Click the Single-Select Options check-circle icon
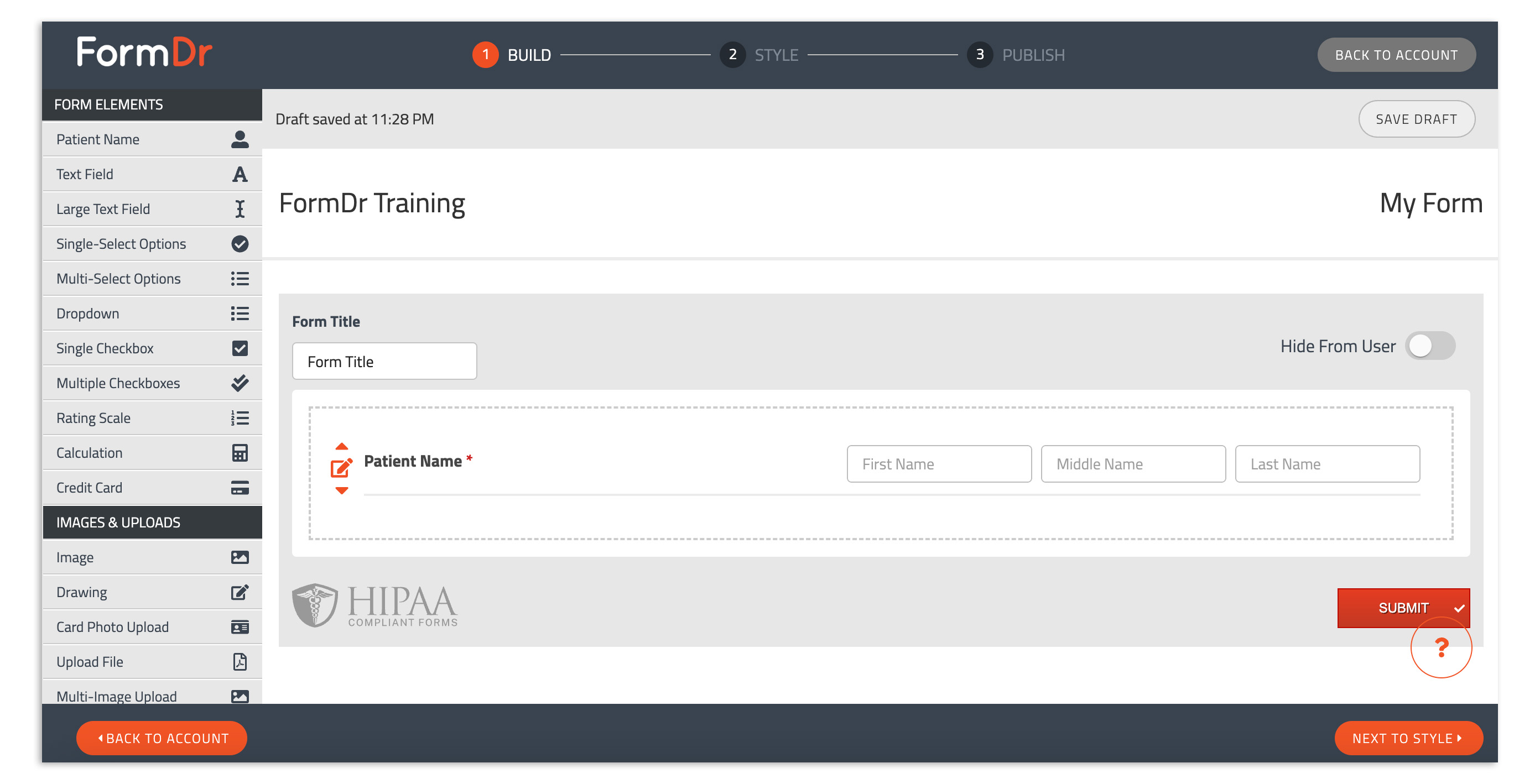This screenshot has width=1540, height=784. click(240, 244)
